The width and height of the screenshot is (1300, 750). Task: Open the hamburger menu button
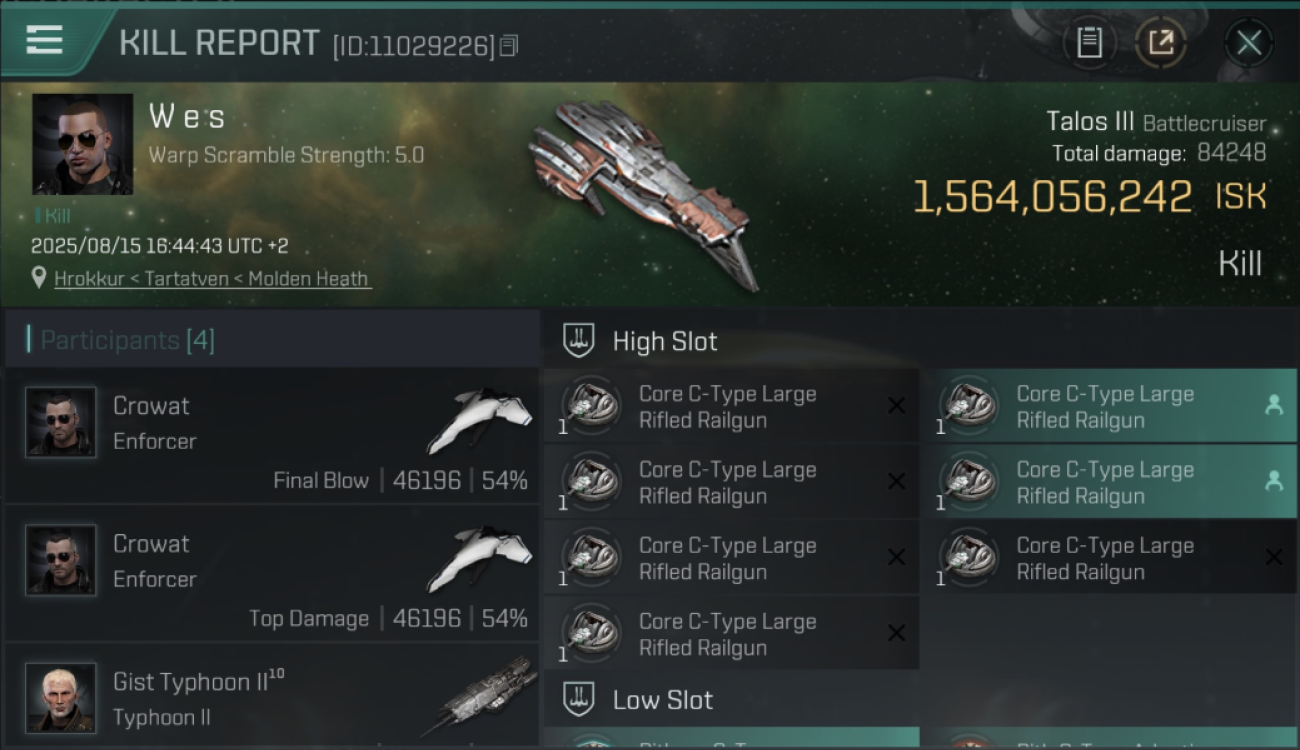pos(44,40)
